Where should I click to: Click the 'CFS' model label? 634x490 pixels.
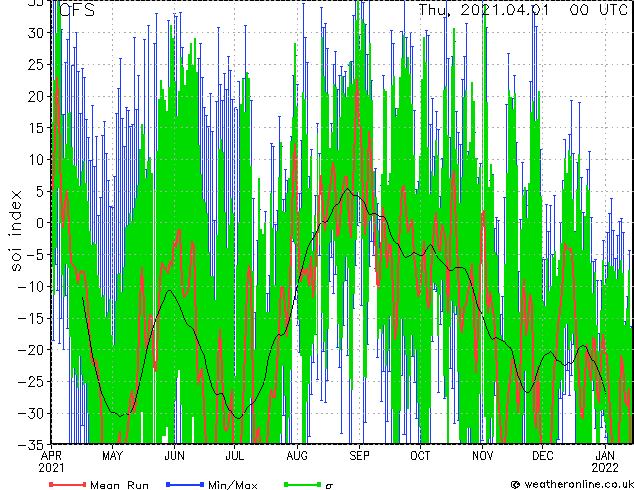click(77, 10)
